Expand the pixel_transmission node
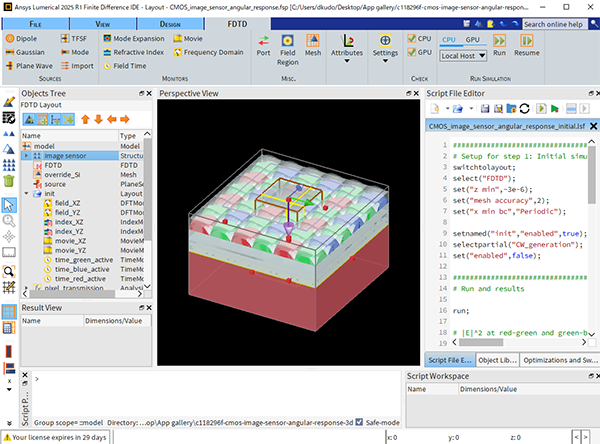Viewport: 600px width, 444px height. pyautogui.click(x=26, y=287)
